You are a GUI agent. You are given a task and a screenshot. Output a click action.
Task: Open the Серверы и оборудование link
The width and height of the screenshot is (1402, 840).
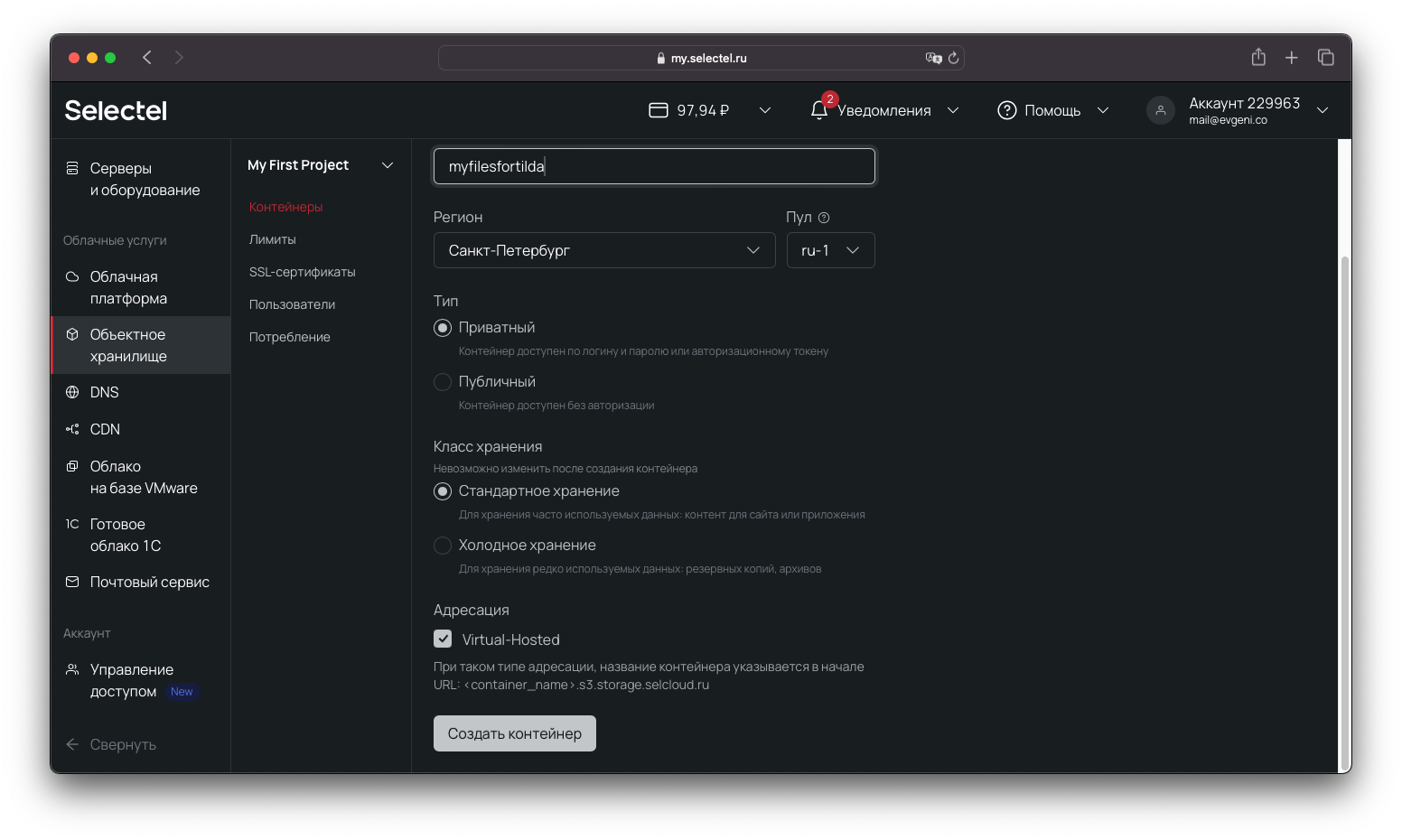(145, 179)
